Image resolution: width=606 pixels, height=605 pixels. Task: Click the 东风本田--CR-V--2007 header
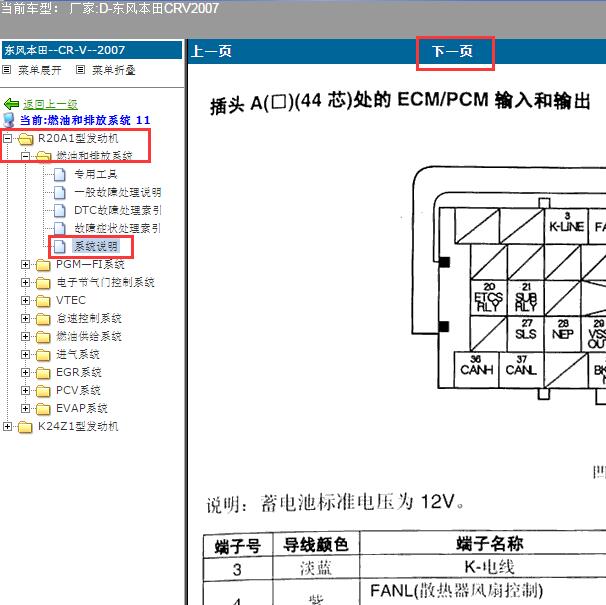coord(92,50)
